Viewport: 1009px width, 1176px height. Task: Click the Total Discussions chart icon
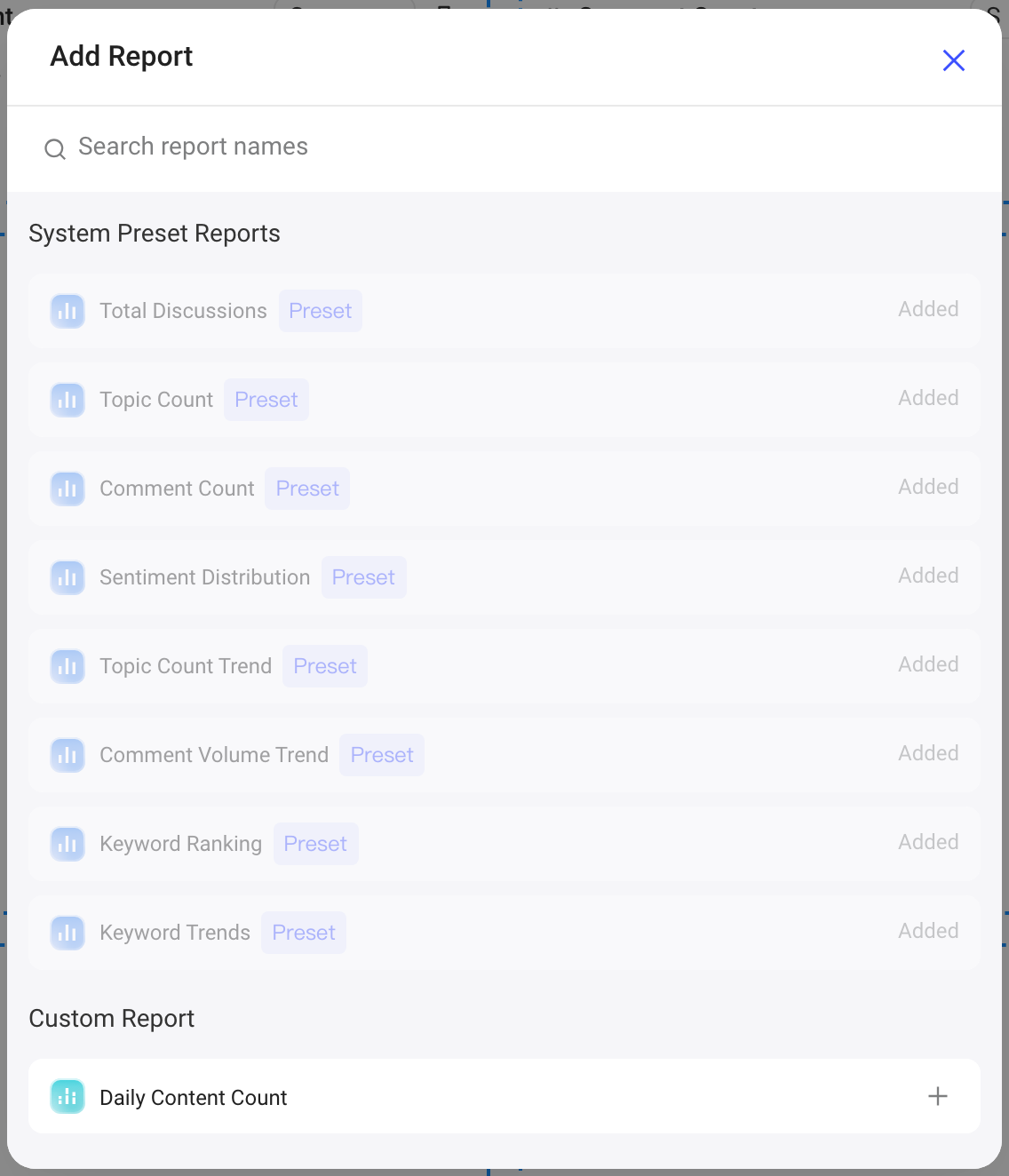tap(68, 311)
